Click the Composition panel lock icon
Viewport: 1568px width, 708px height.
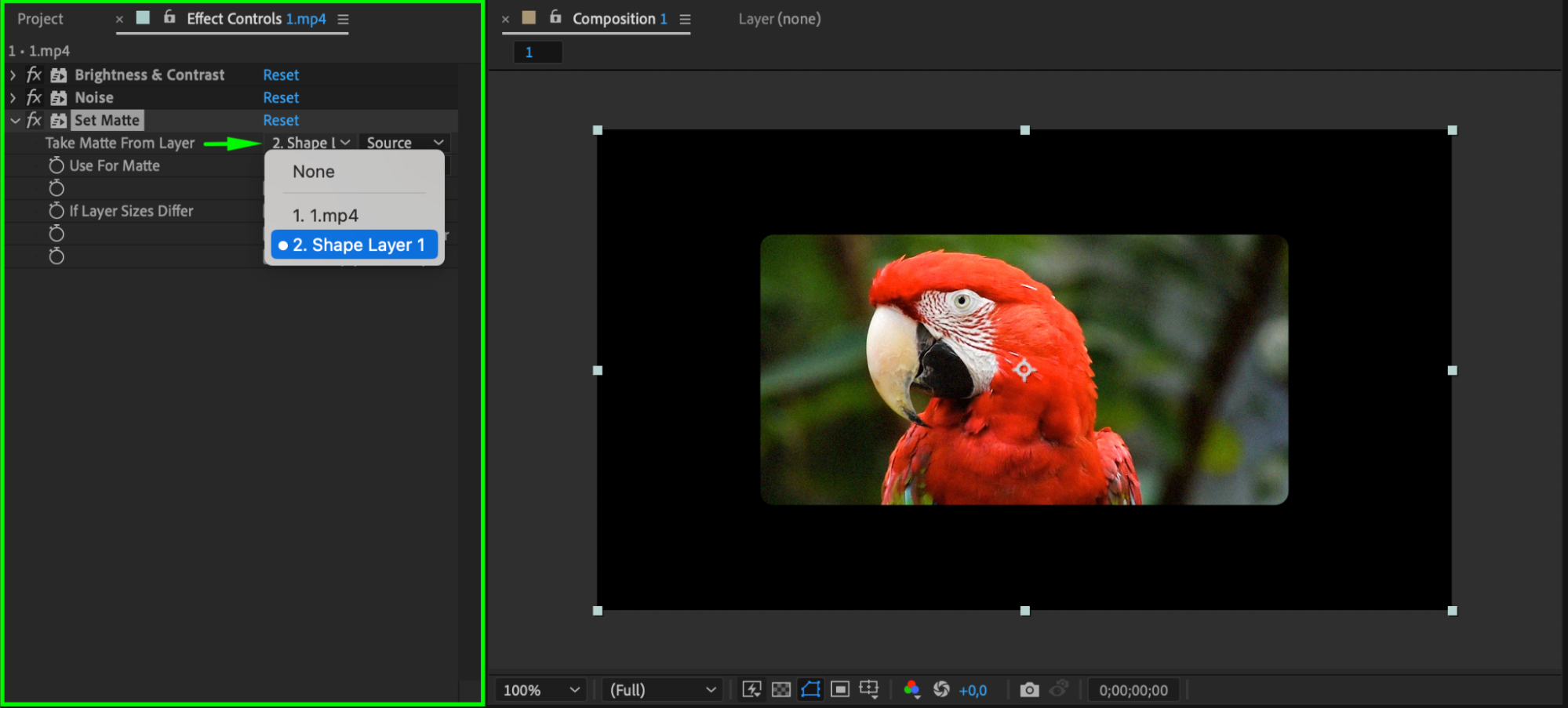tap(555, 17)
